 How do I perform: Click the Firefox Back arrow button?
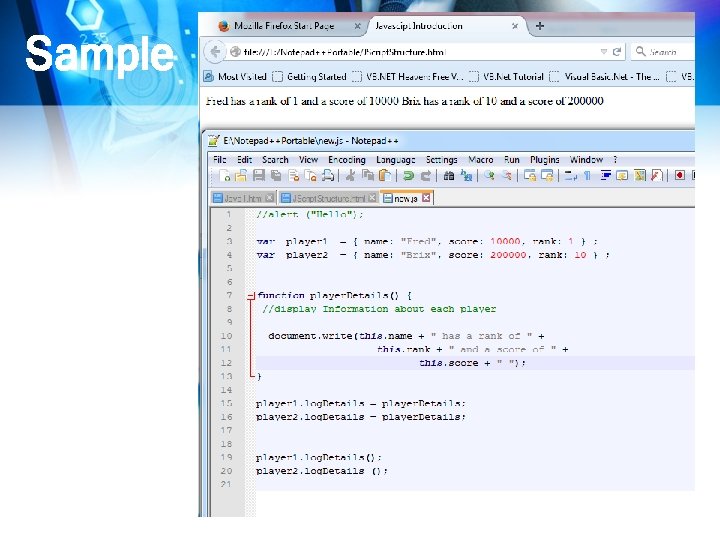[214, 51]
